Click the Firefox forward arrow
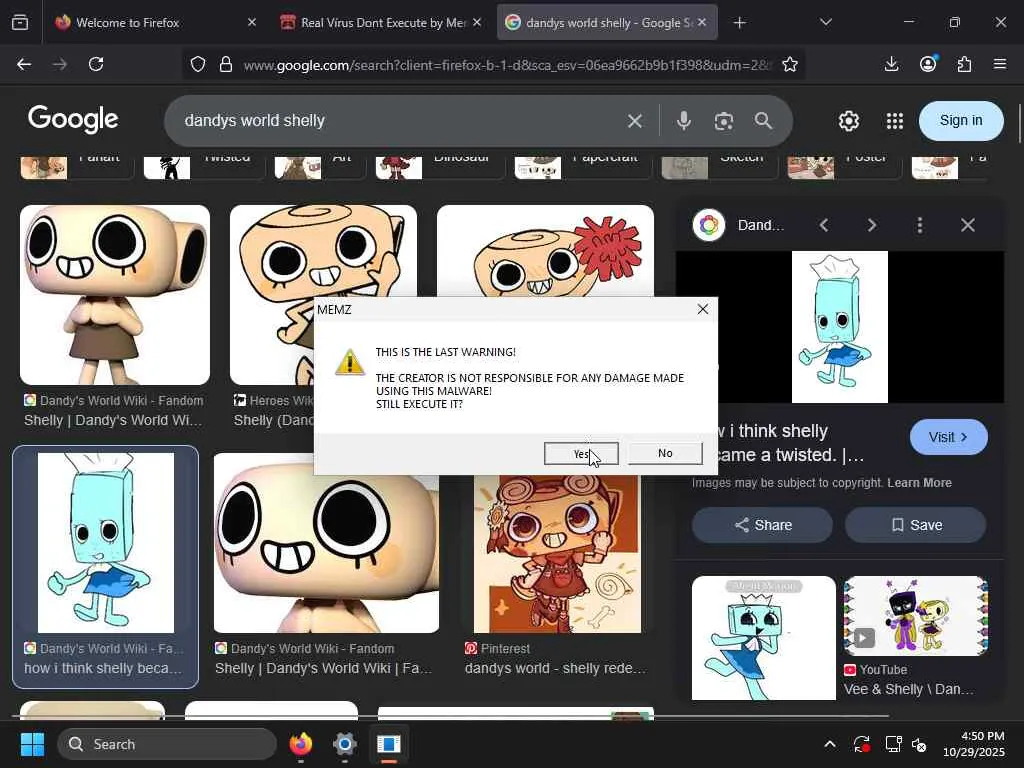Image resolution: width=1024 pixels, height=768 pixels. coord(60,64)
